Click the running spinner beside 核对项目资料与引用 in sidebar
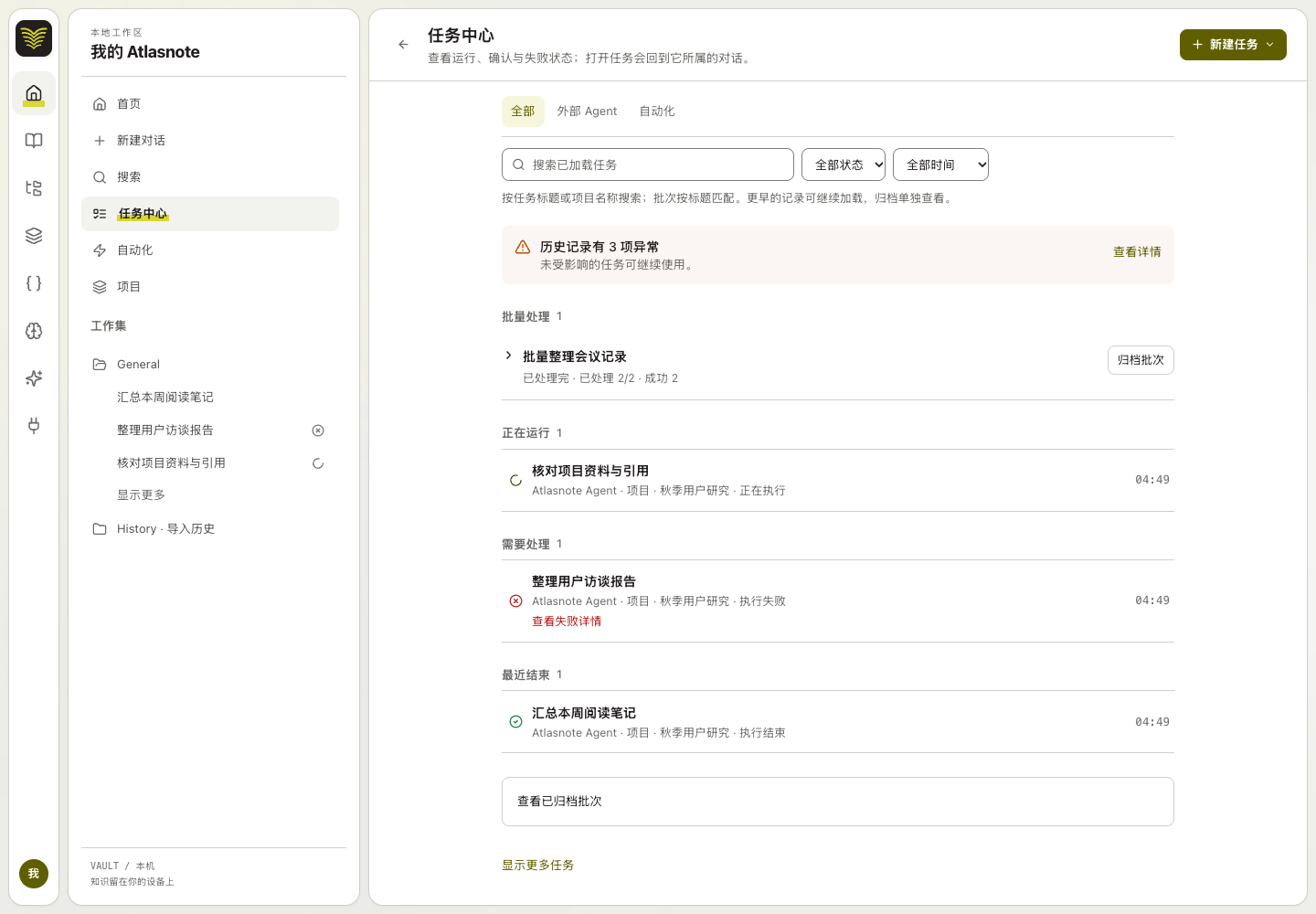This screenshot has width=1316, height=914. click(318, 463)
